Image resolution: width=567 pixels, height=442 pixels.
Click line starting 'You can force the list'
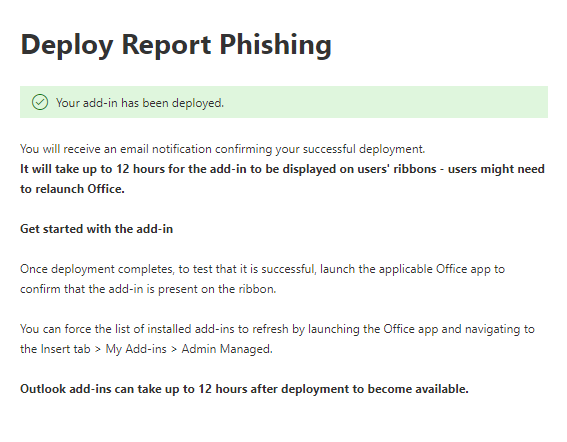point(277,329)
